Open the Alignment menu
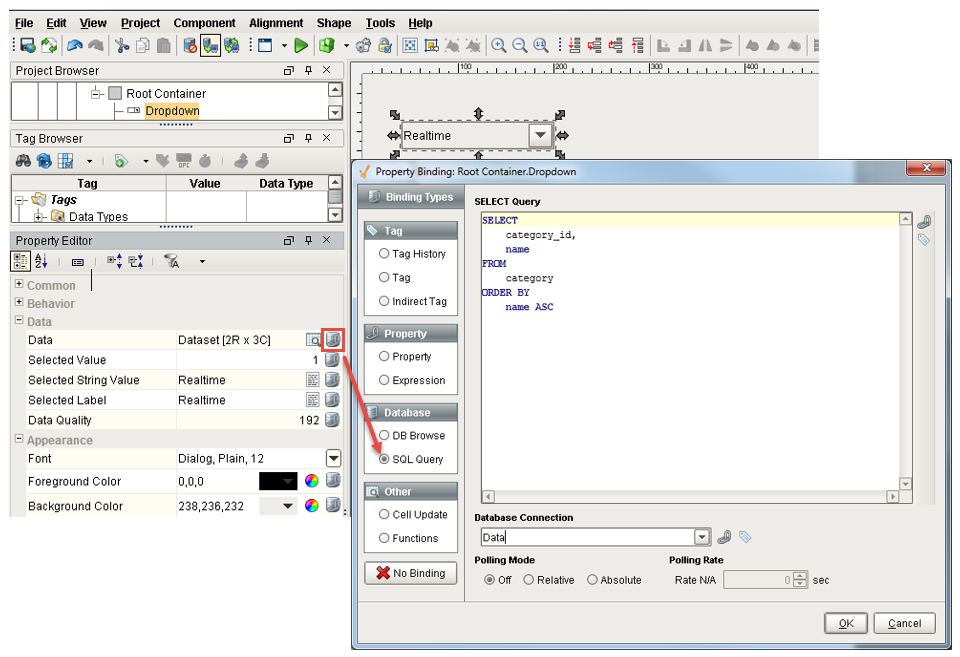The image size is (960, 657). (x=276, y=22)
